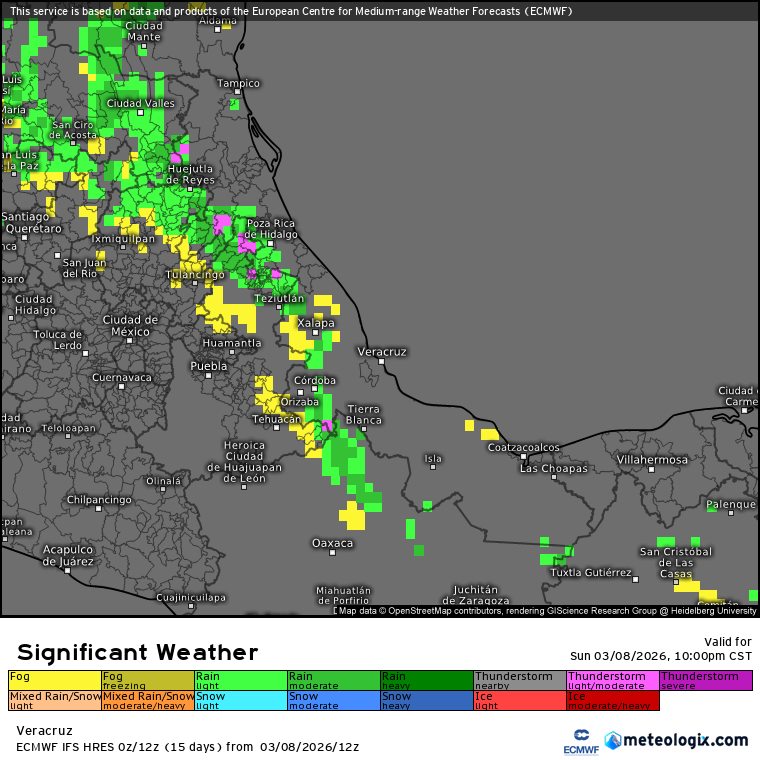Click the Ciudad Mante label
Image resolution: width=760 pixels, height=760 pixels.
click(143, 31)
